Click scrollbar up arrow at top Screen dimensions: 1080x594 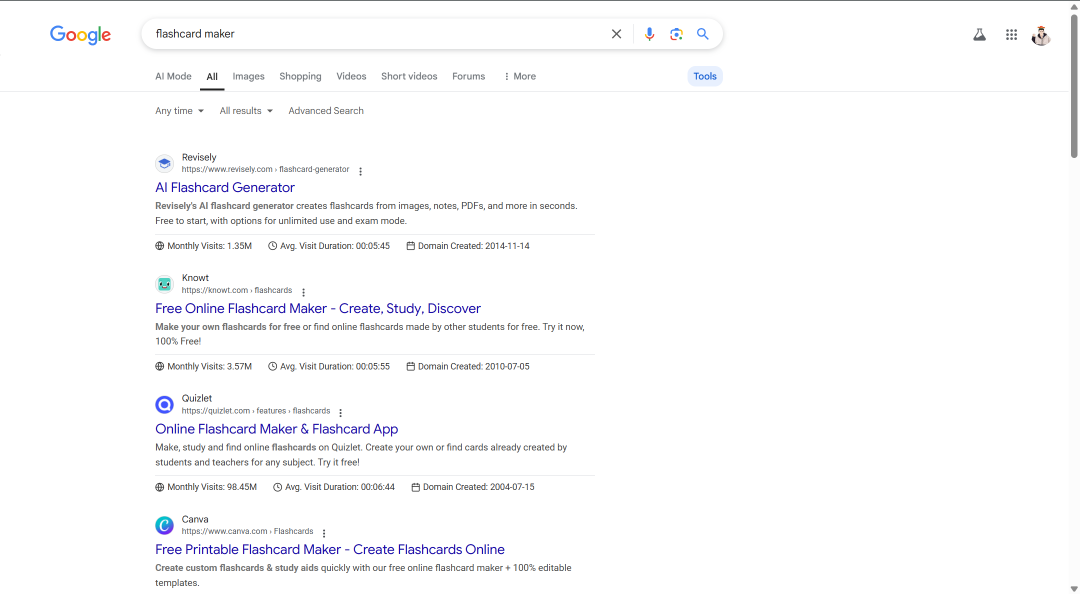pos(1074,7)
